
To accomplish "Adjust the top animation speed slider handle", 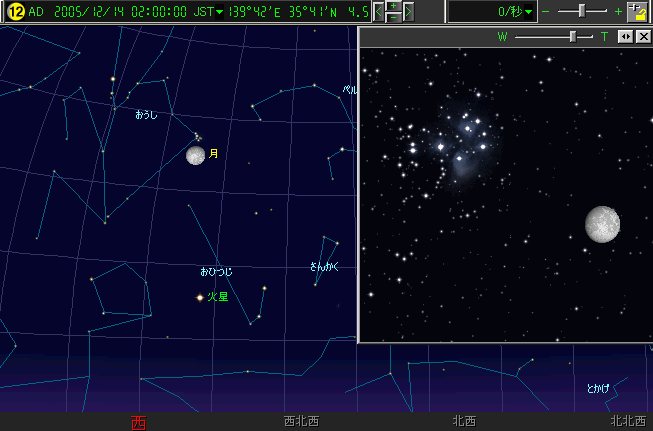I will click(x=584, y=11).
